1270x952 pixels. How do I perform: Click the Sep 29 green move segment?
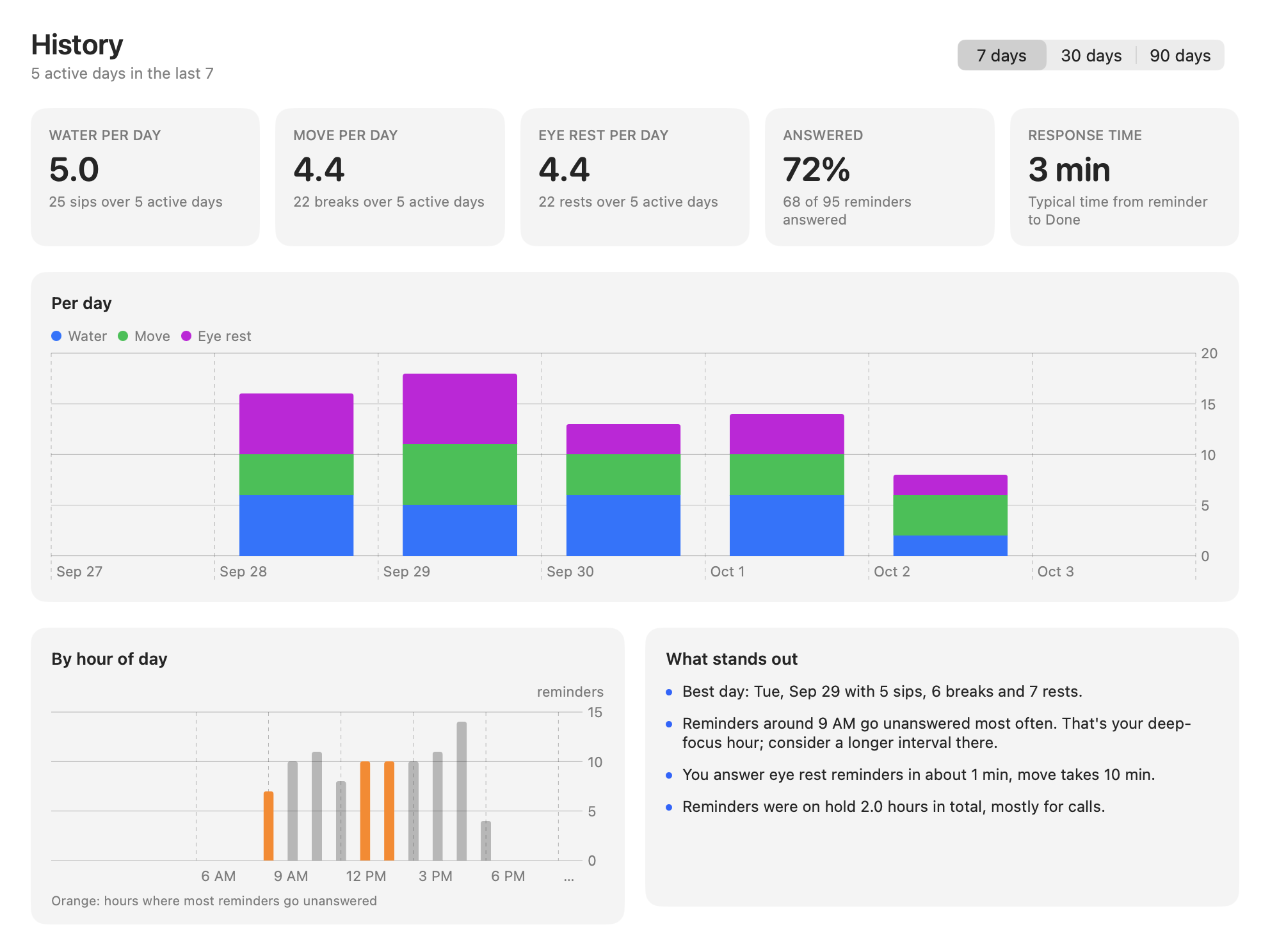460,474
